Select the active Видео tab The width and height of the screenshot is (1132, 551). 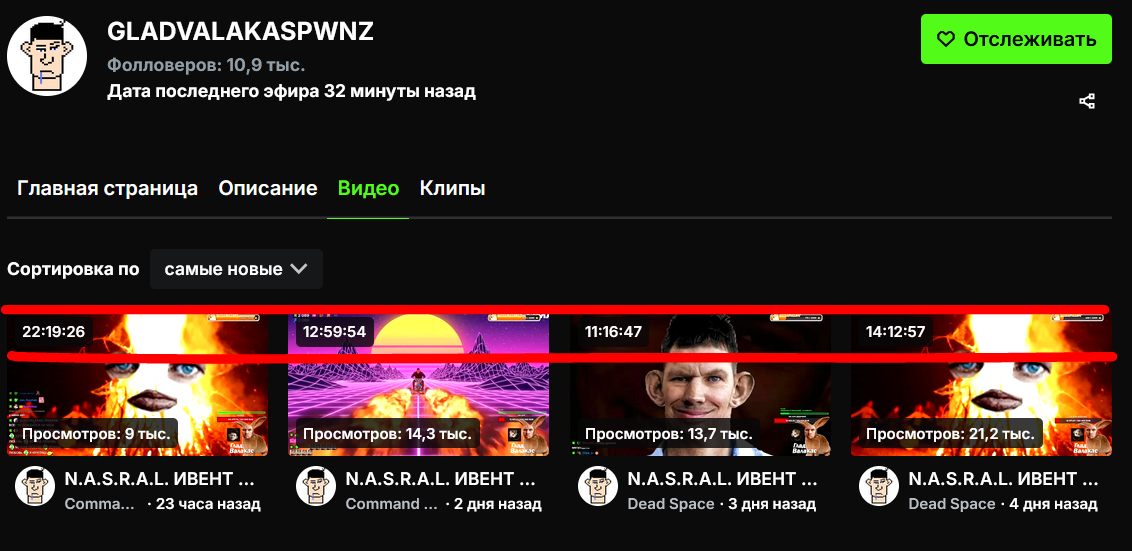(368, 188)
